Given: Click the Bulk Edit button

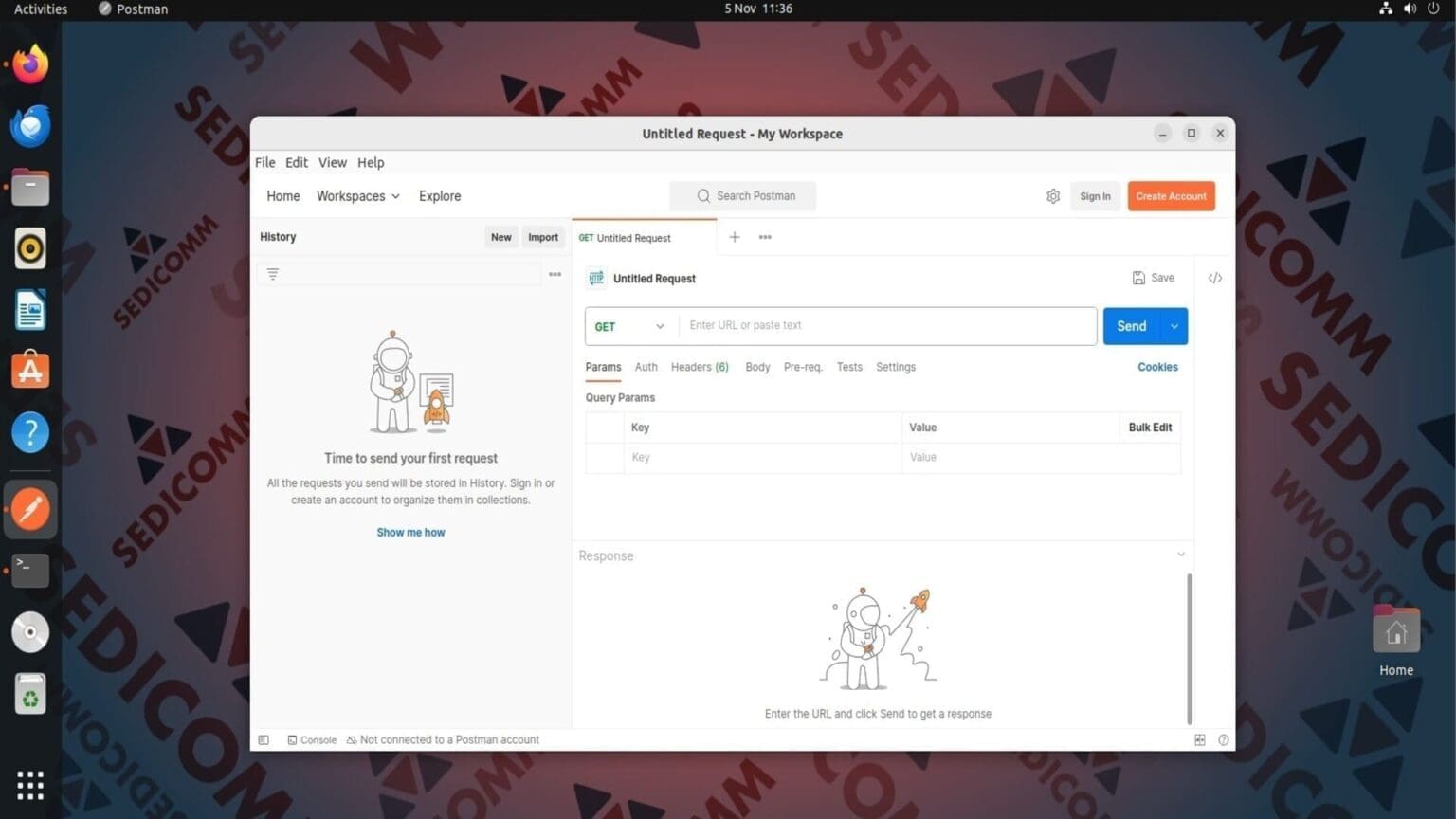Looking at the screenshot, I should [x=1150, y=428].
